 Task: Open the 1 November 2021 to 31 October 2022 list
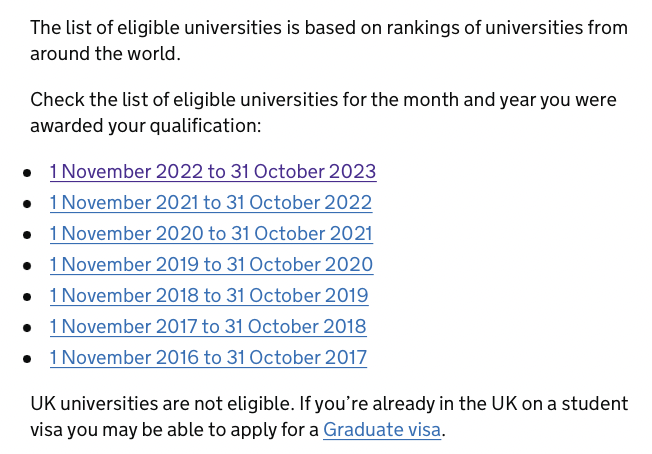(211, 203)
